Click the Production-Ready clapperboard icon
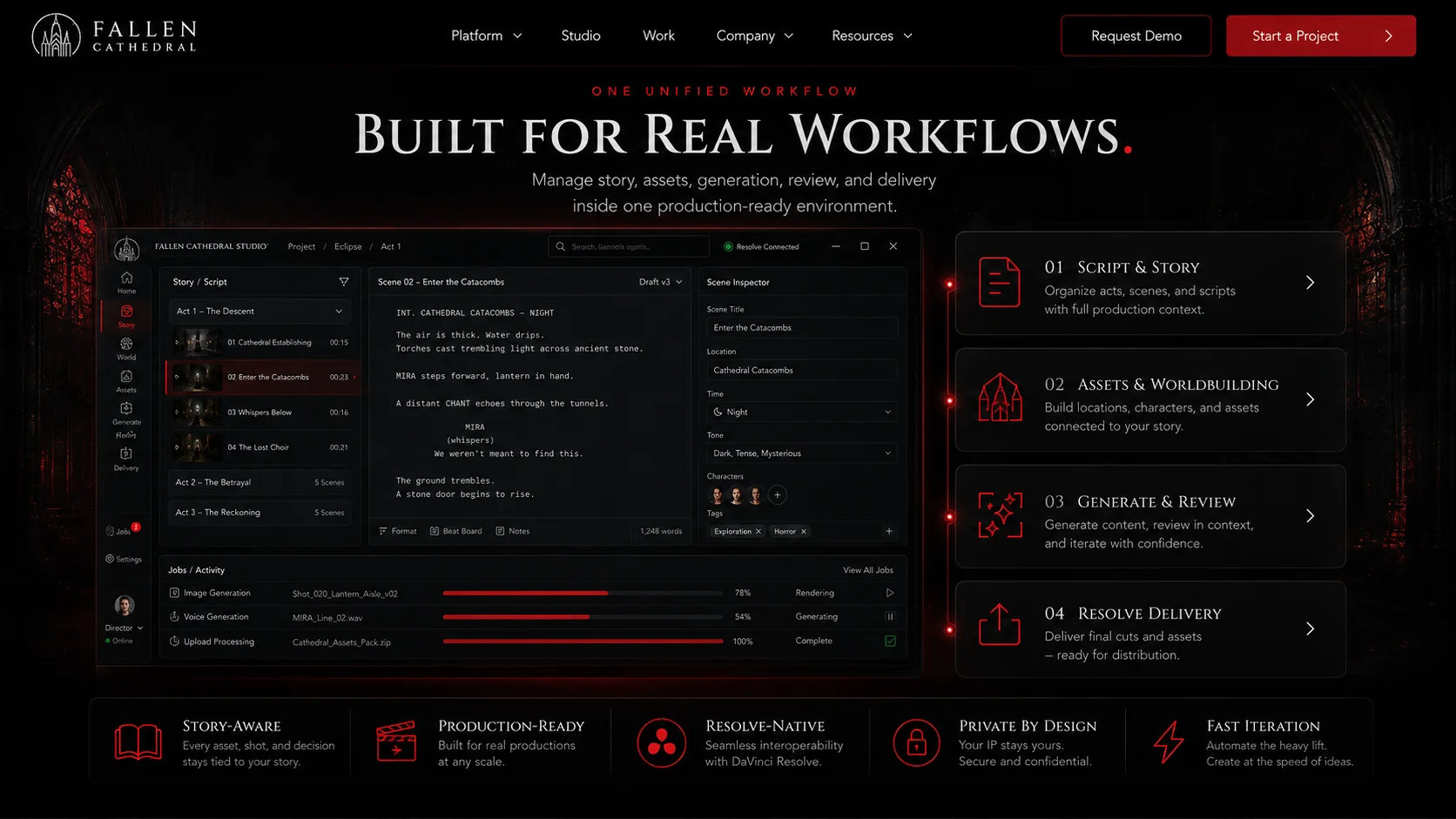This screenshot has height=819, width=1456. (x=396, y=742)
